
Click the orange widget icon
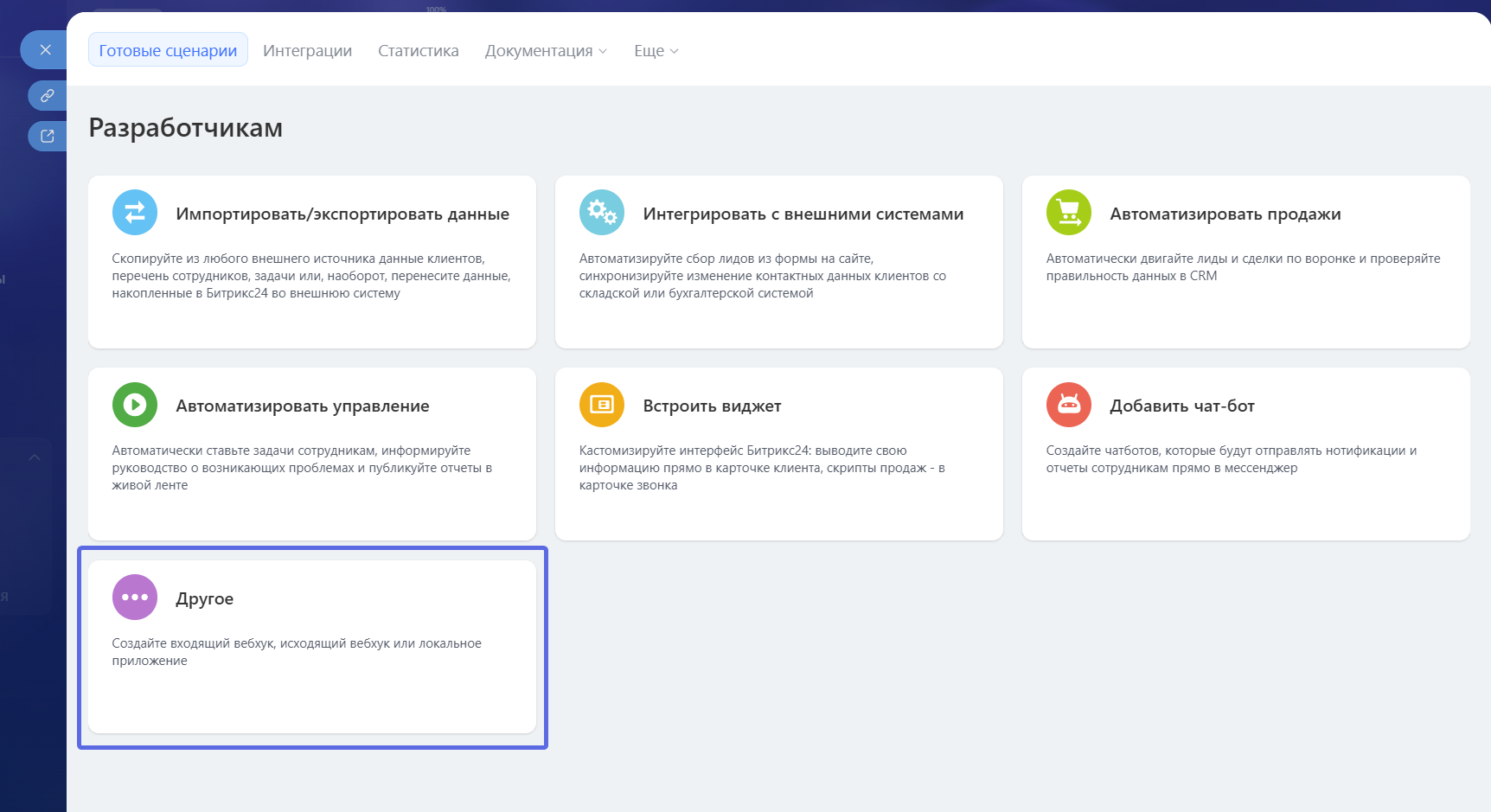pyautogui.click(x=602, y=405)
